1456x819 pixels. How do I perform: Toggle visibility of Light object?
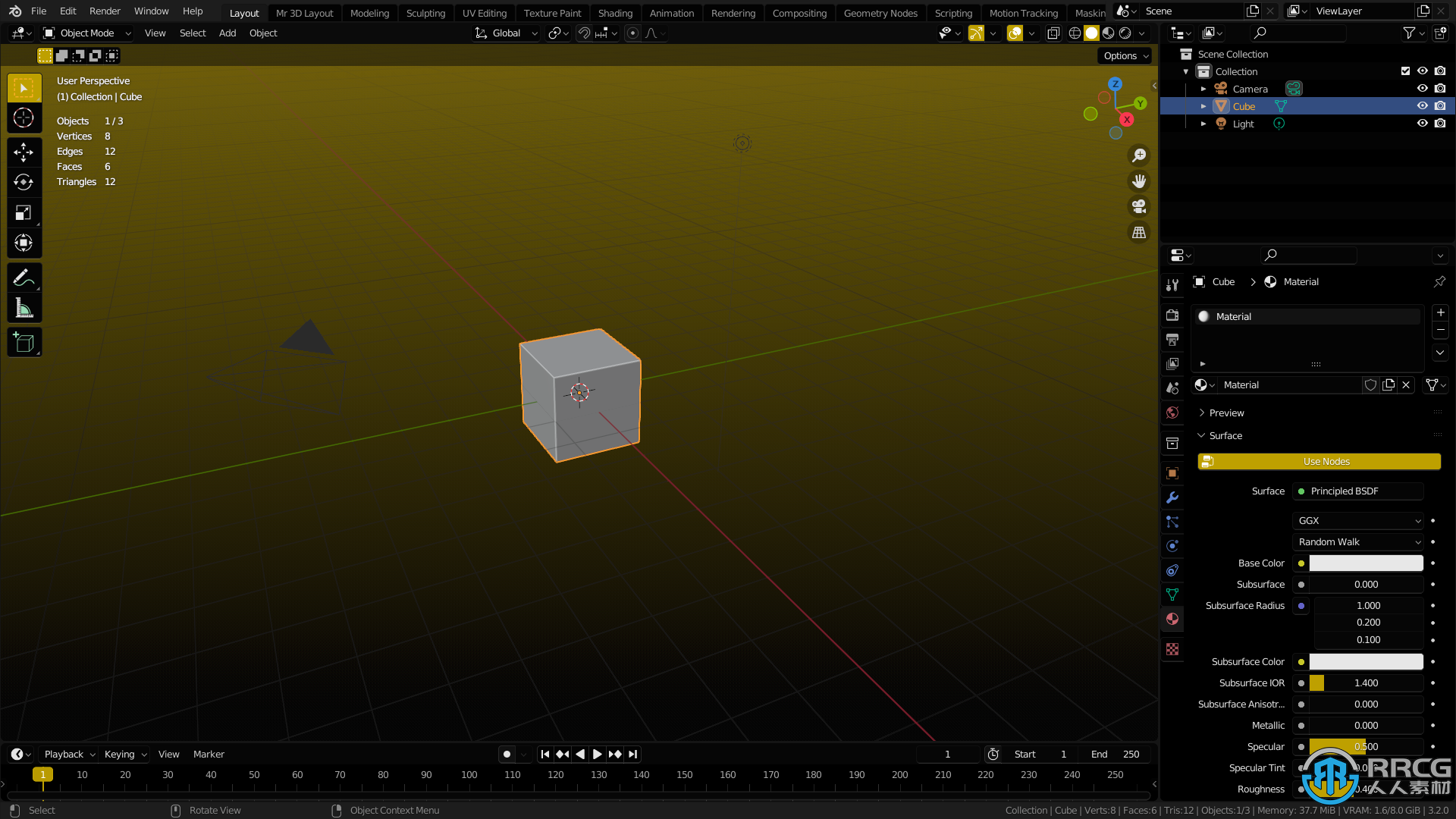click(x=1422, y=123)
